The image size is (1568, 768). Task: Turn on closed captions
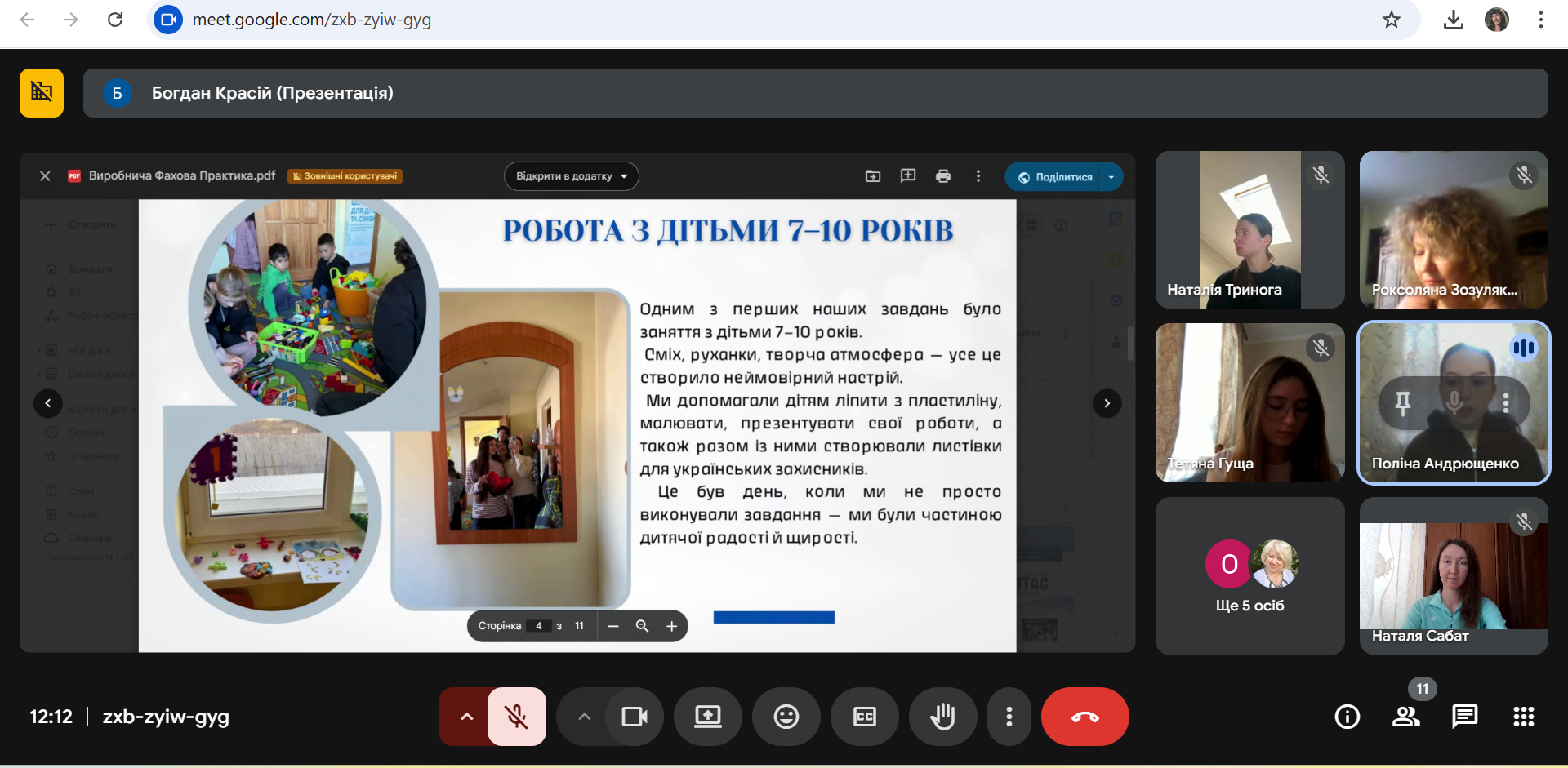point(864,717)
